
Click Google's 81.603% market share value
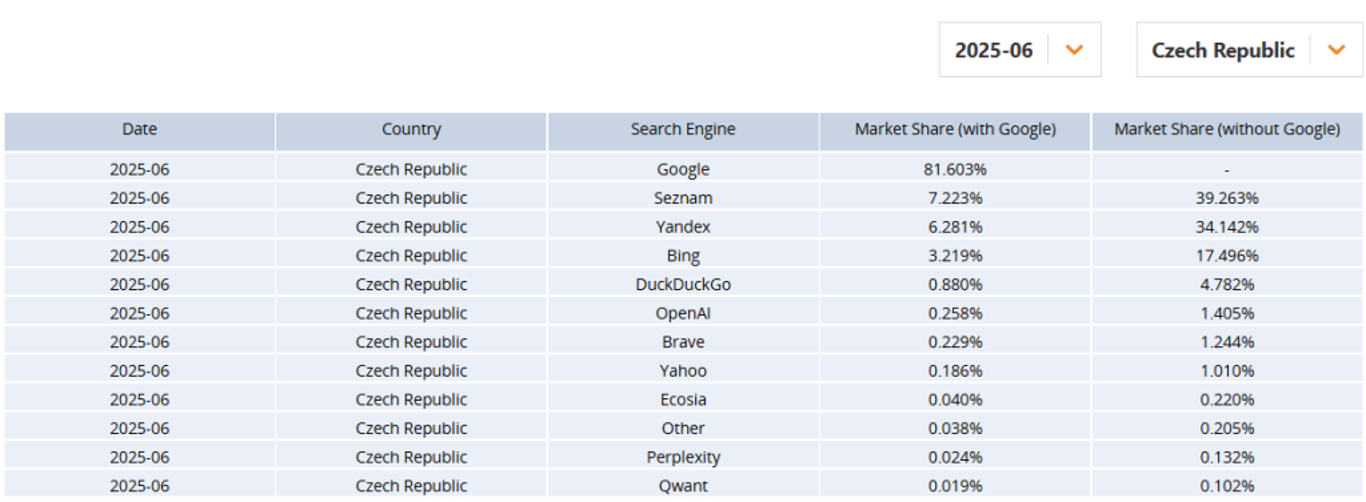[955, 169]
